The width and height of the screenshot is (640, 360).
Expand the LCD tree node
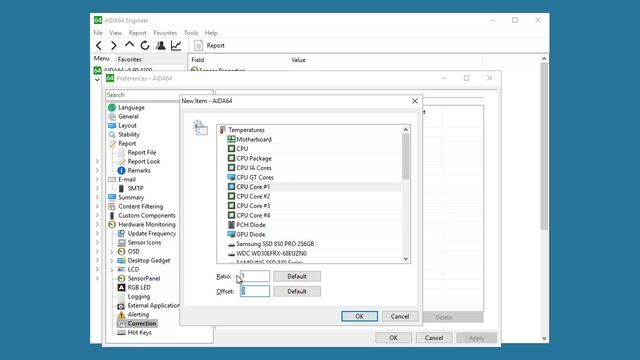(x=111, y=270)
